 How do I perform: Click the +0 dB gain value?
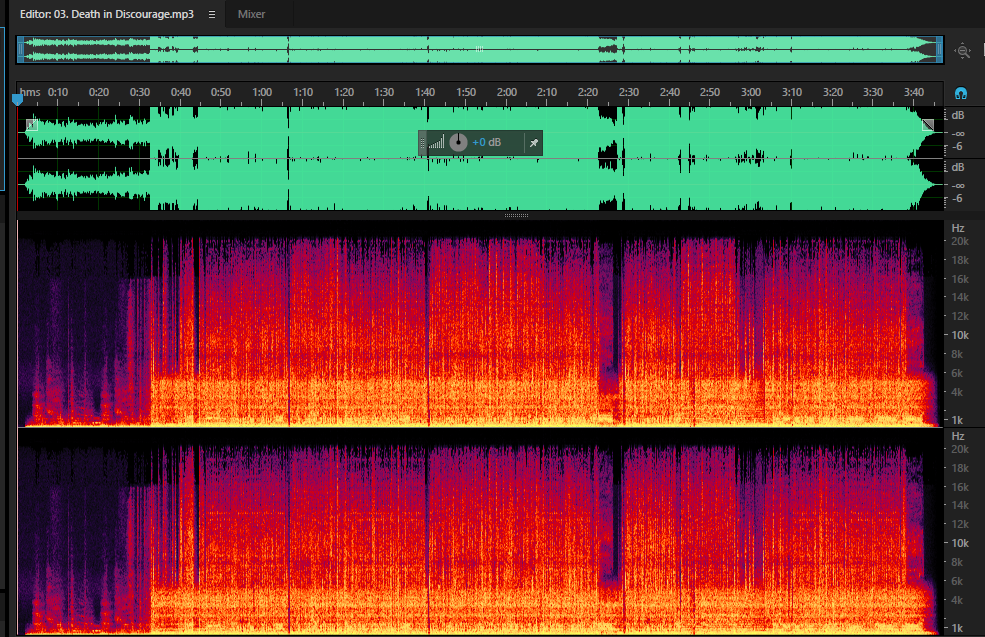point(487,143)
